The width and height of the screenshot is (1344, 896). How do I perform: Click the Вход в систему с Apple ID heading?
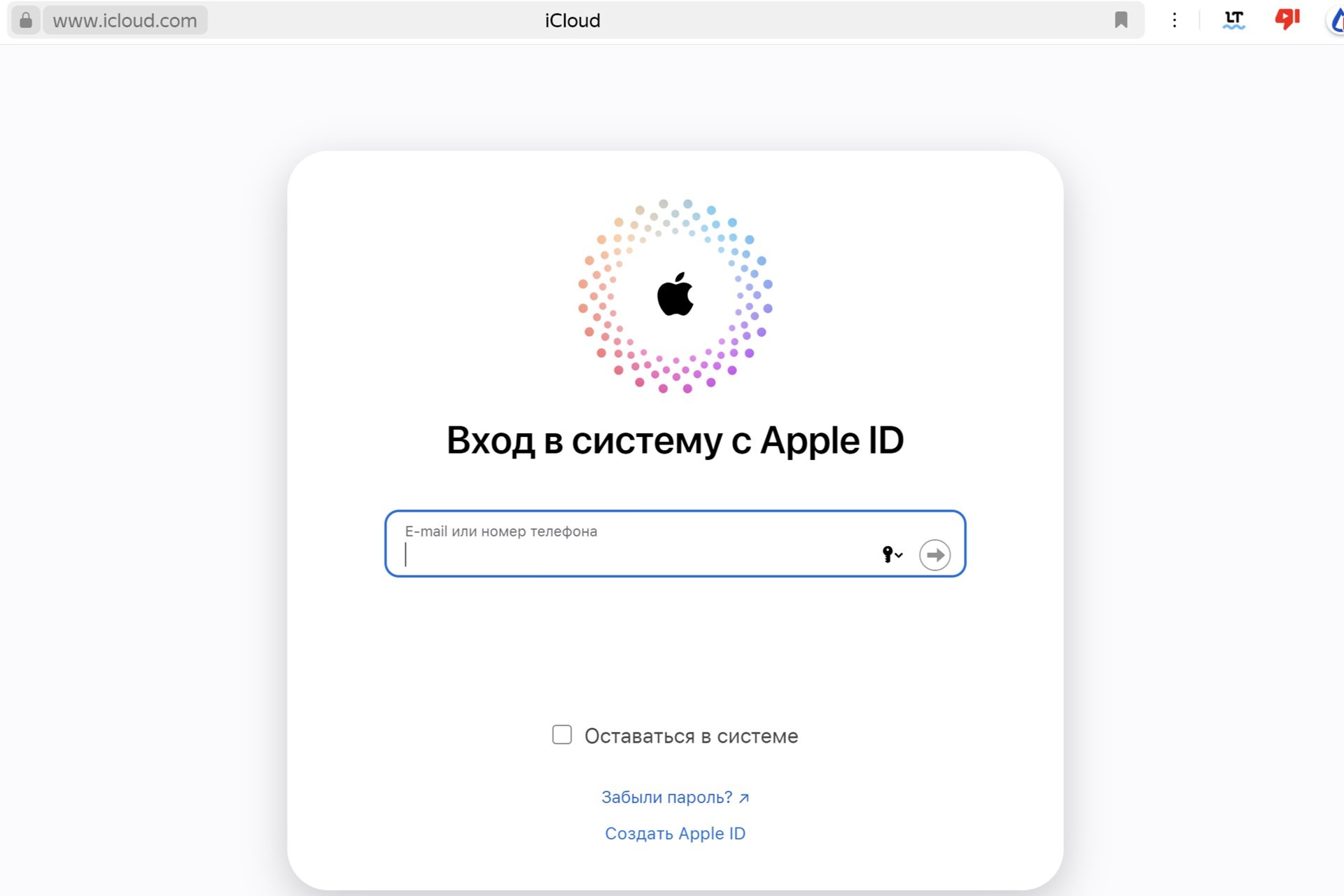click(x=675, y=441)
